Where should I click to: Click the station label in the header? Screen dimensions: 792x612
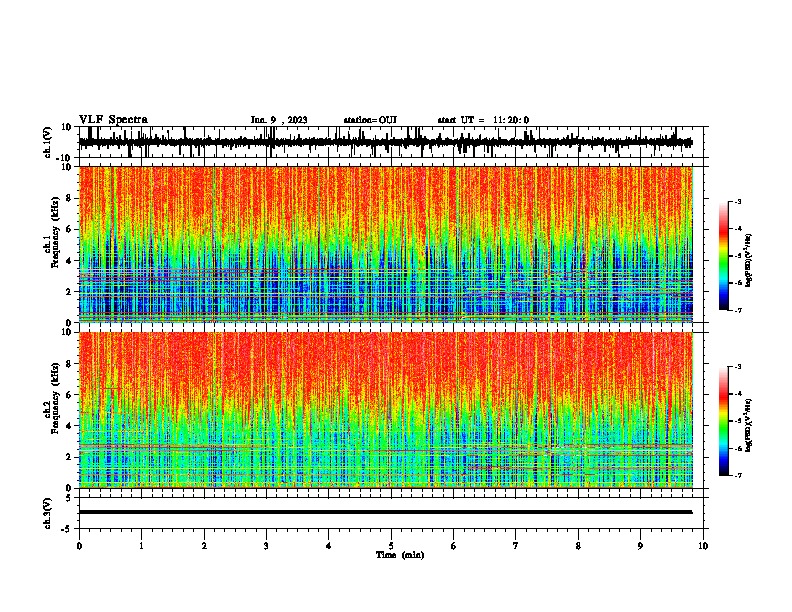click(370, 120)
